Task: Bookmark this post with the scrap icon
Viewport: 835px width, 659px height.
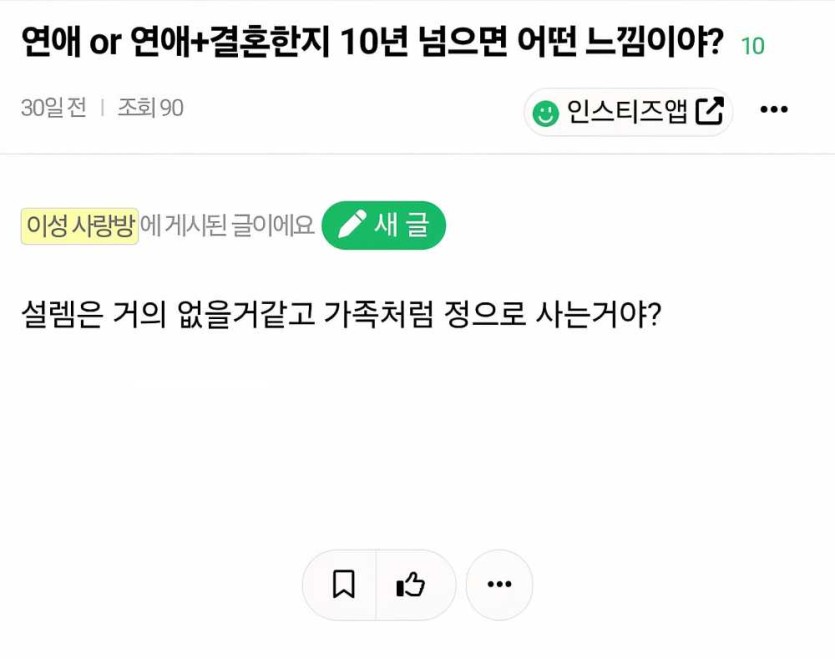Action: pyautogui.click(x=343, y=584)
